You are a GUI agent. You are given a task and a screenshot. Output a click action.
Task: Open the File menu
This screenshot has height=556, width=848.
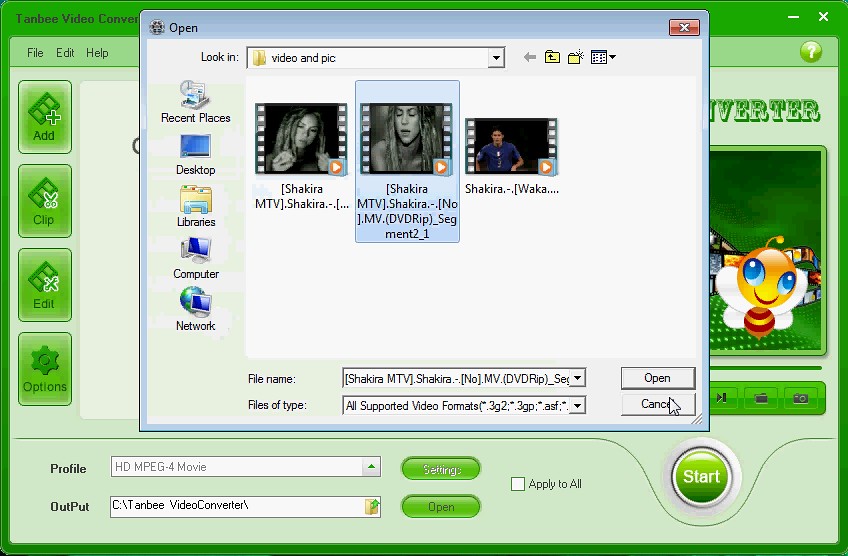35,53
